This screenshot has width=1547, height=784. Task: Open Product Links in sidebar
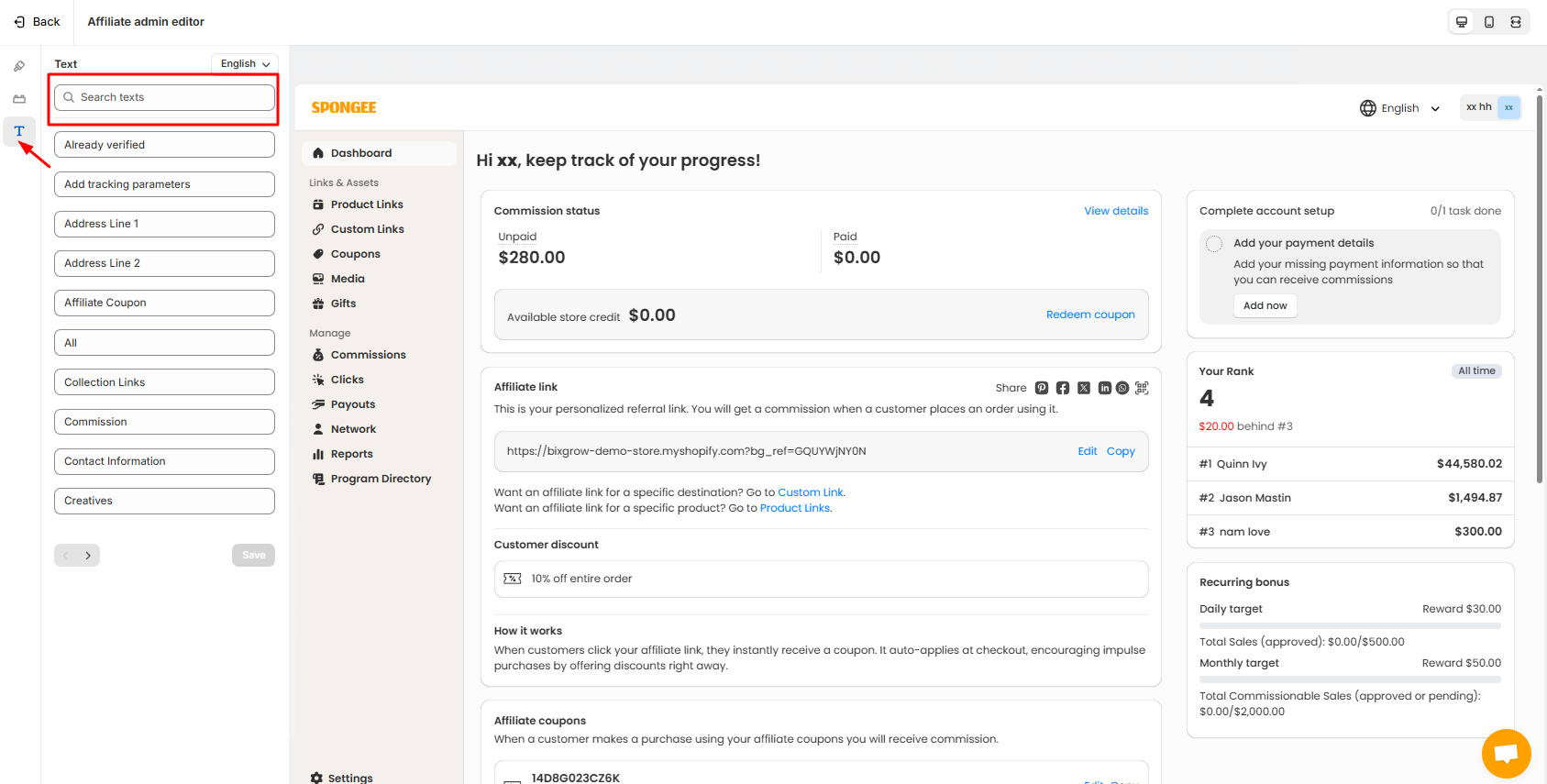367,204
